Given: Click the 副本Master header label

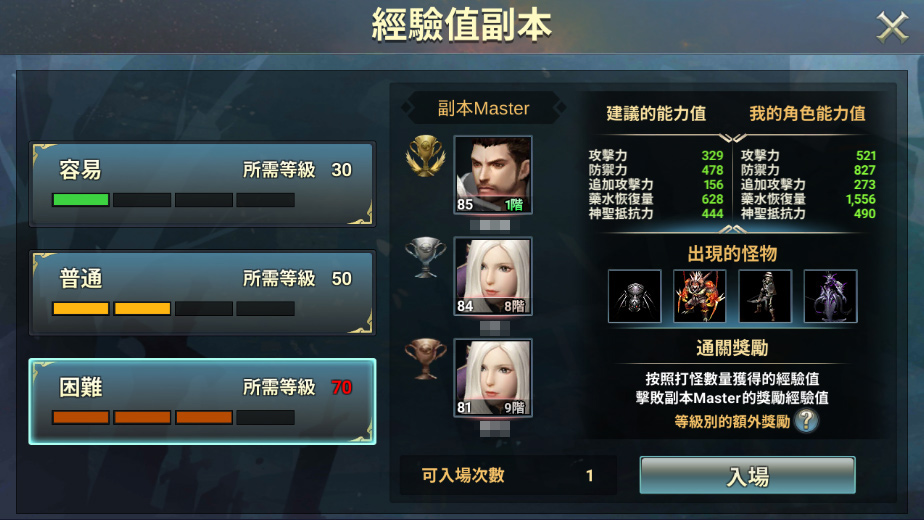Looking at the screenshot, I should (x=483, y=108).
